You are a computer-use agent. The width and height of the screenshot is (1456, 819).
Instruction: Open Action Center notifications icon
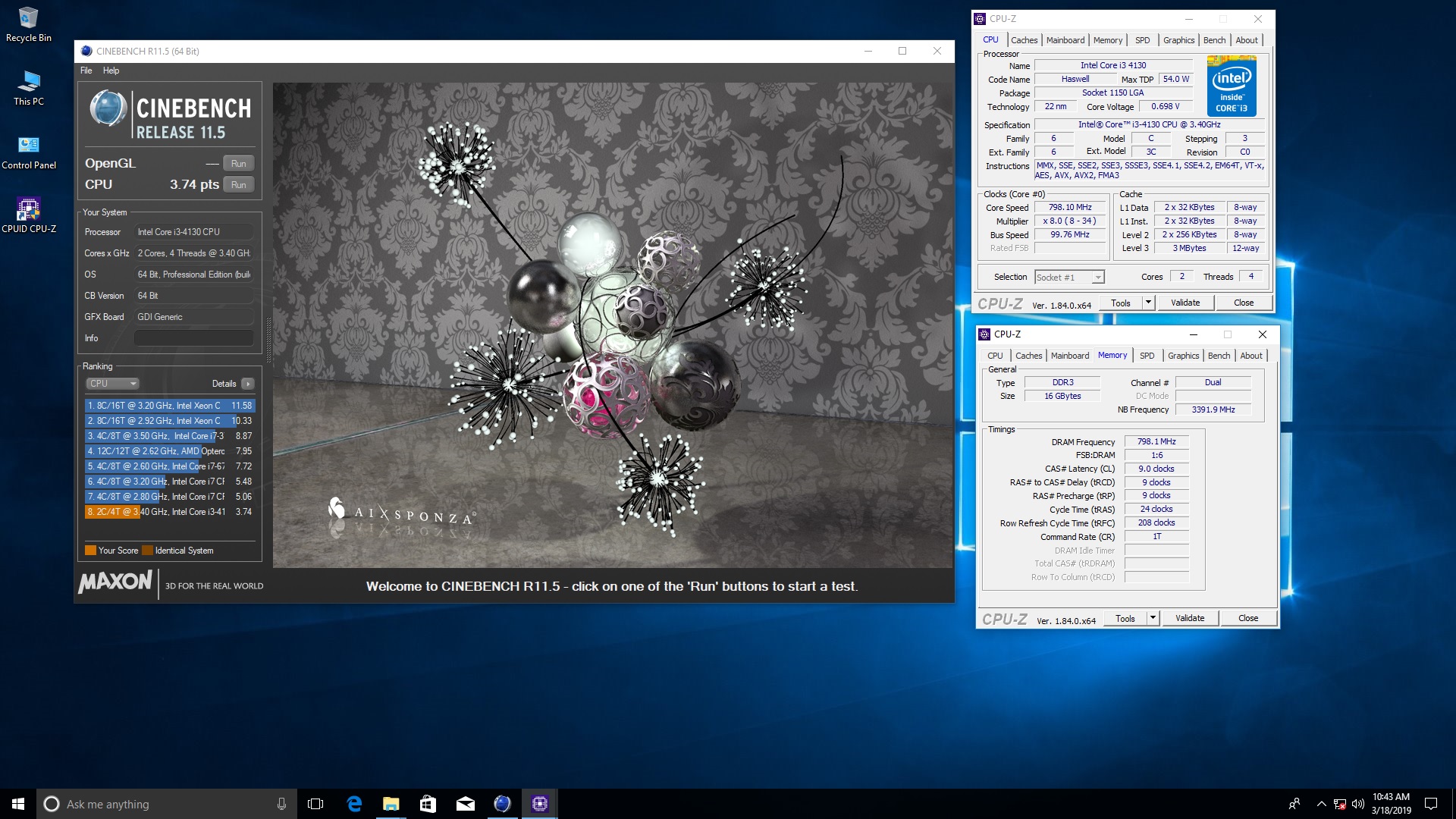(1431, 804)
